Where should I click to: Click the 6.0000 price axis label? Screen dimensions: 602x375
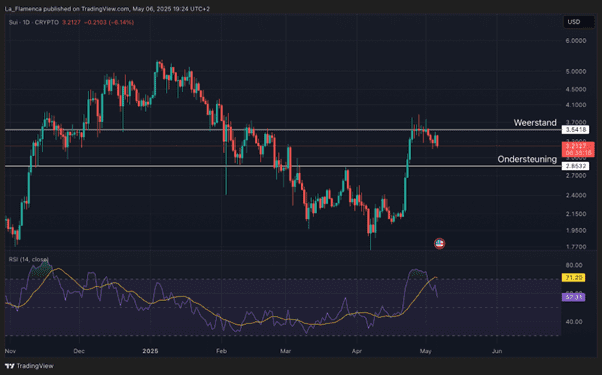(576, 40)
